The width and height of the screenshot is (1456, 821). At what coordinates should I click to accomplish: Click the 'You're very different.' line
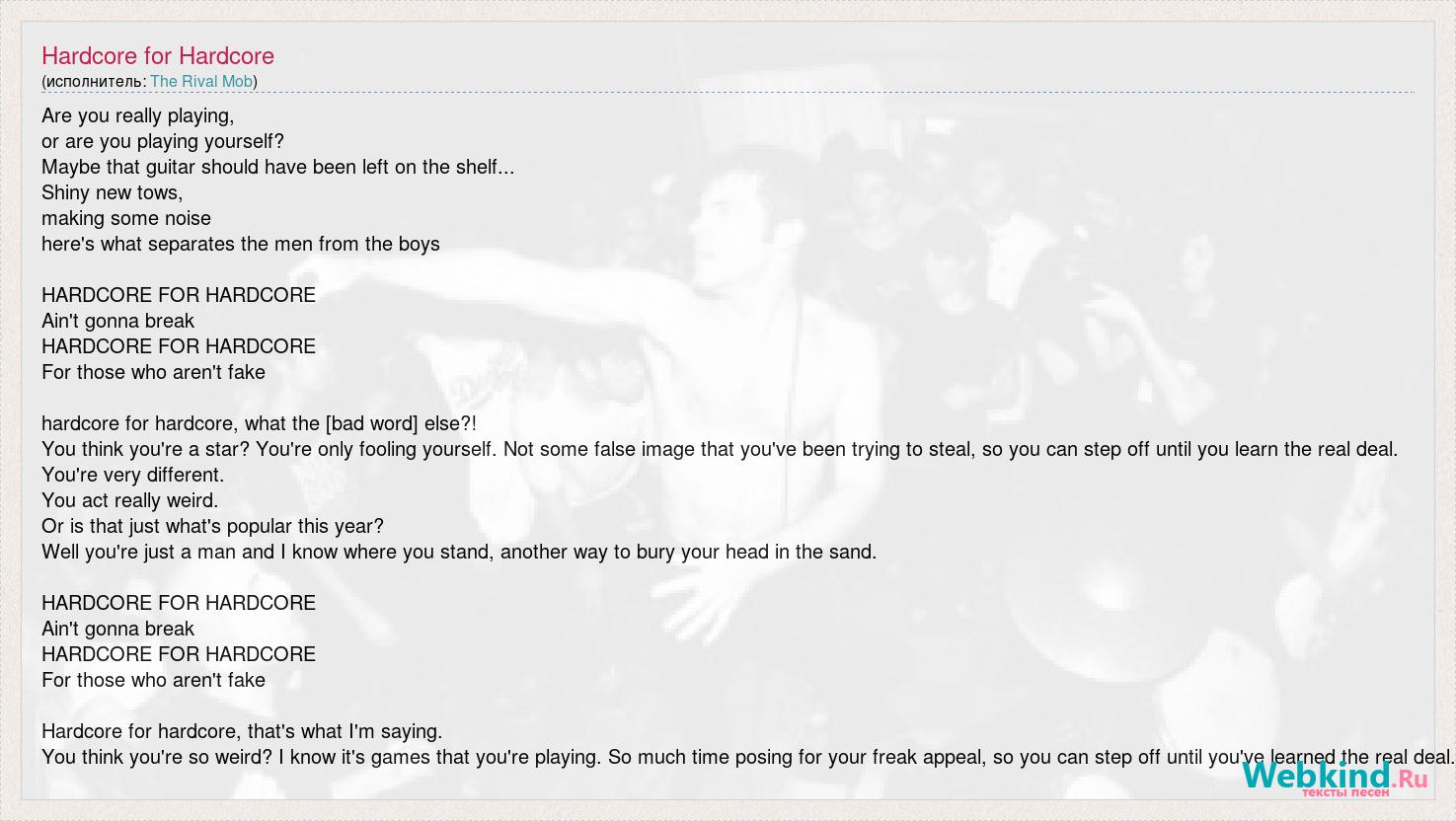pyautogui.click(x=133, y=475)
